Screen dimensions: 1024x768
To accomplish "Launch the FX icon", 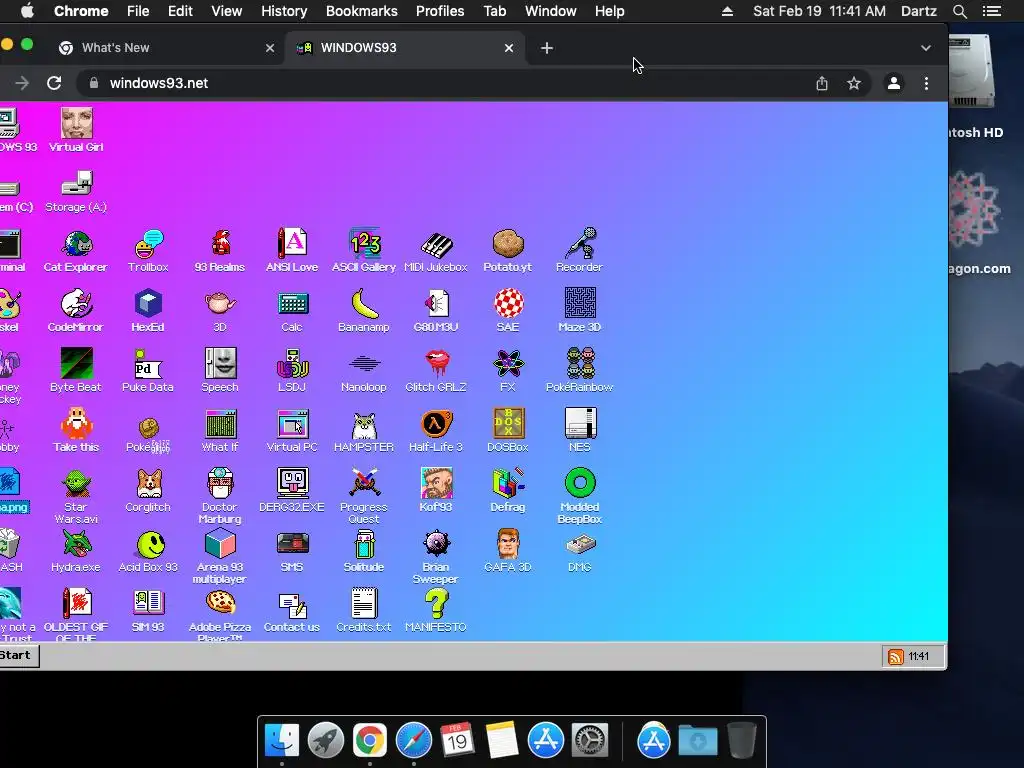I will (507, 371).
